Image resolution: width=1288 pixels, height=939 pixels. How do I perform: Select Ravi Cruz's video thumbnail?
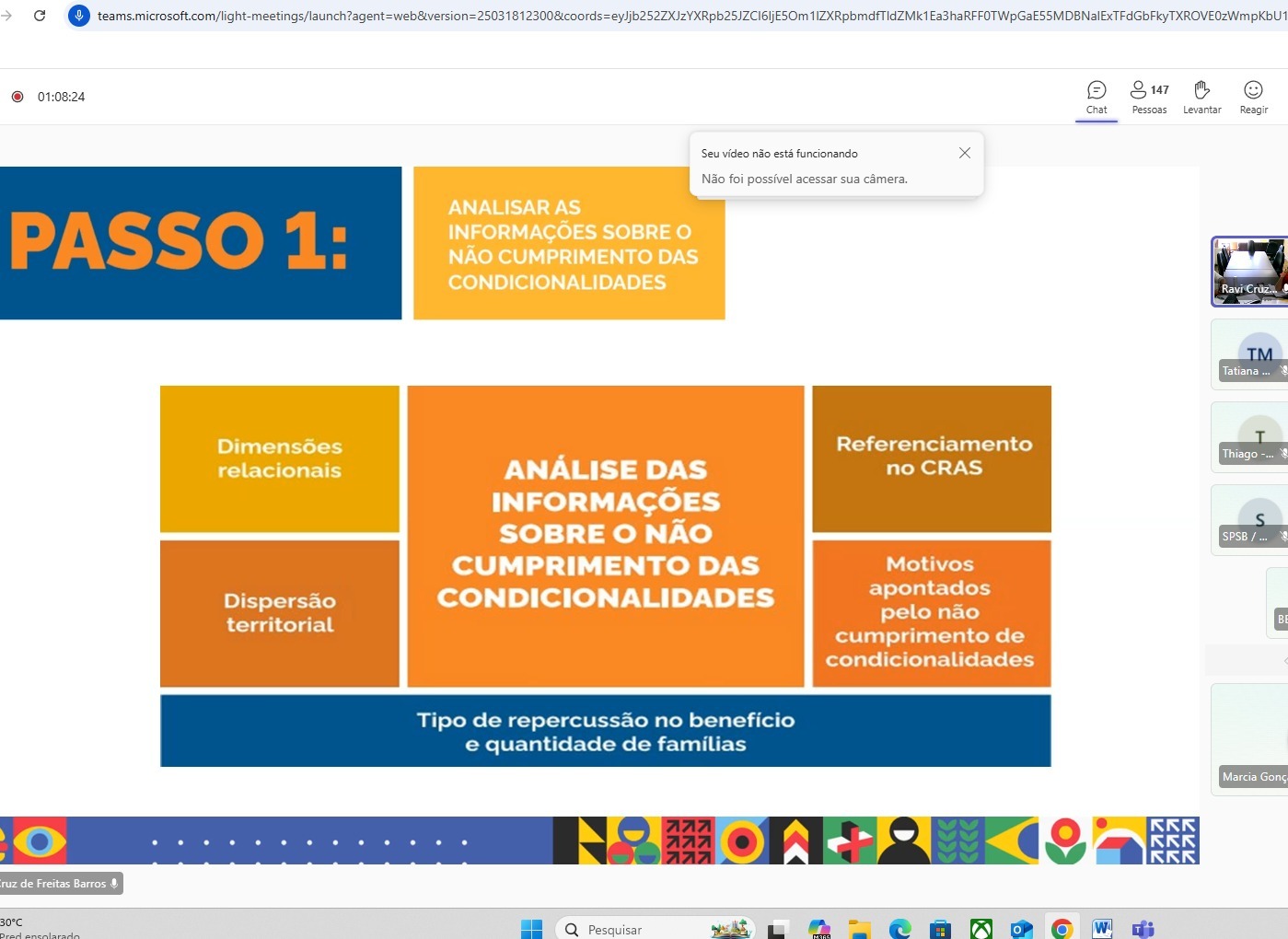(1249, 271)
